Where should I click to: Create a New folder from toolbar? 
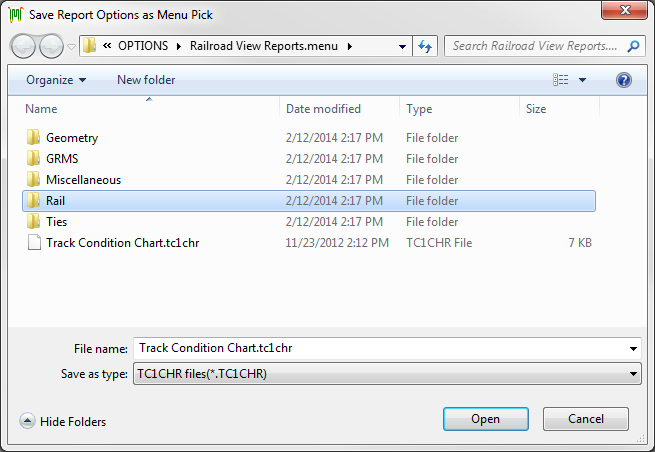pos(146,80)
